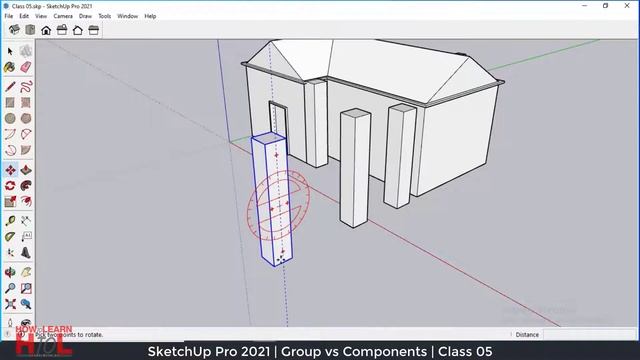Activate the Line pencil tool
This screenshot has height=360, width=640.
click(10, 87)
